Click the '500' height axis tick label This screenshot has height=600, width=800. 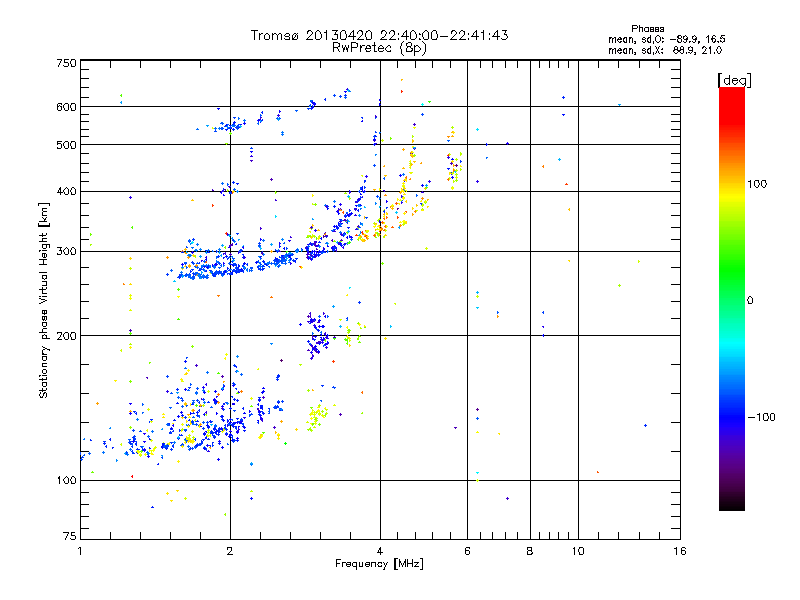pos(66,145)
